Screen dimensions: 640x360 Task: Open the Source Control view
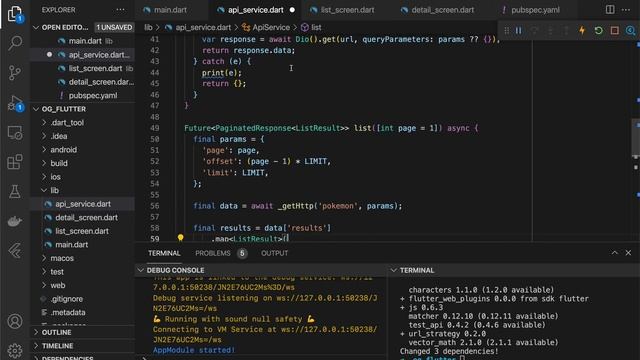pyautogui.click(x=15, y=73)
